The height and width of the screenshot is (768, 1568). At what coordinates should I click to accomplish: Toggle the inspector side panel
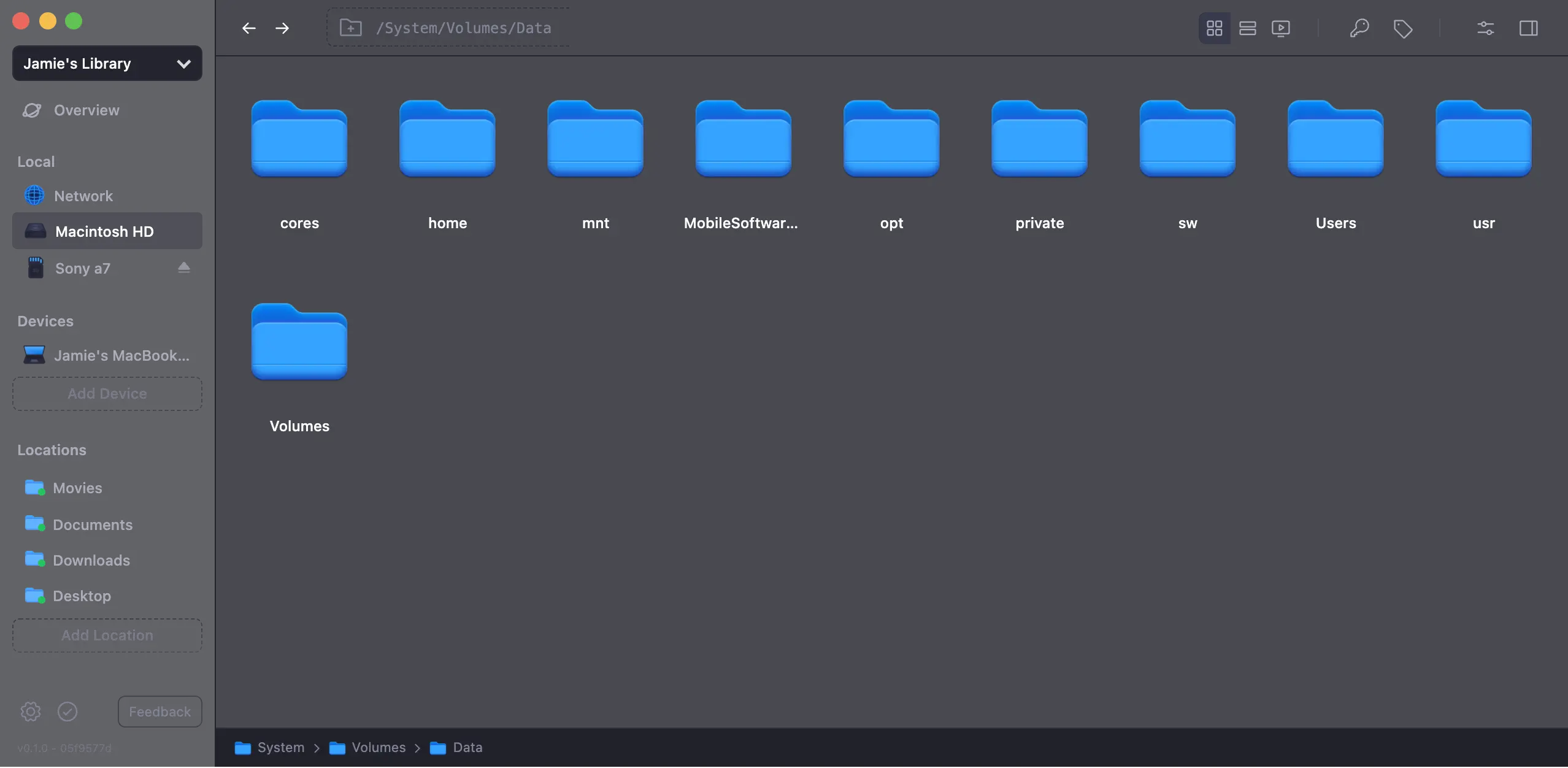point(1528,28)
